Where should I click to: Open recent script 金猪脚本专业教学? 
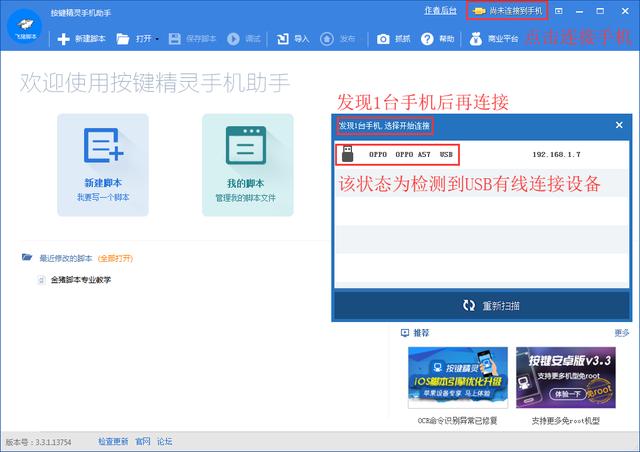tap(81, 280)
